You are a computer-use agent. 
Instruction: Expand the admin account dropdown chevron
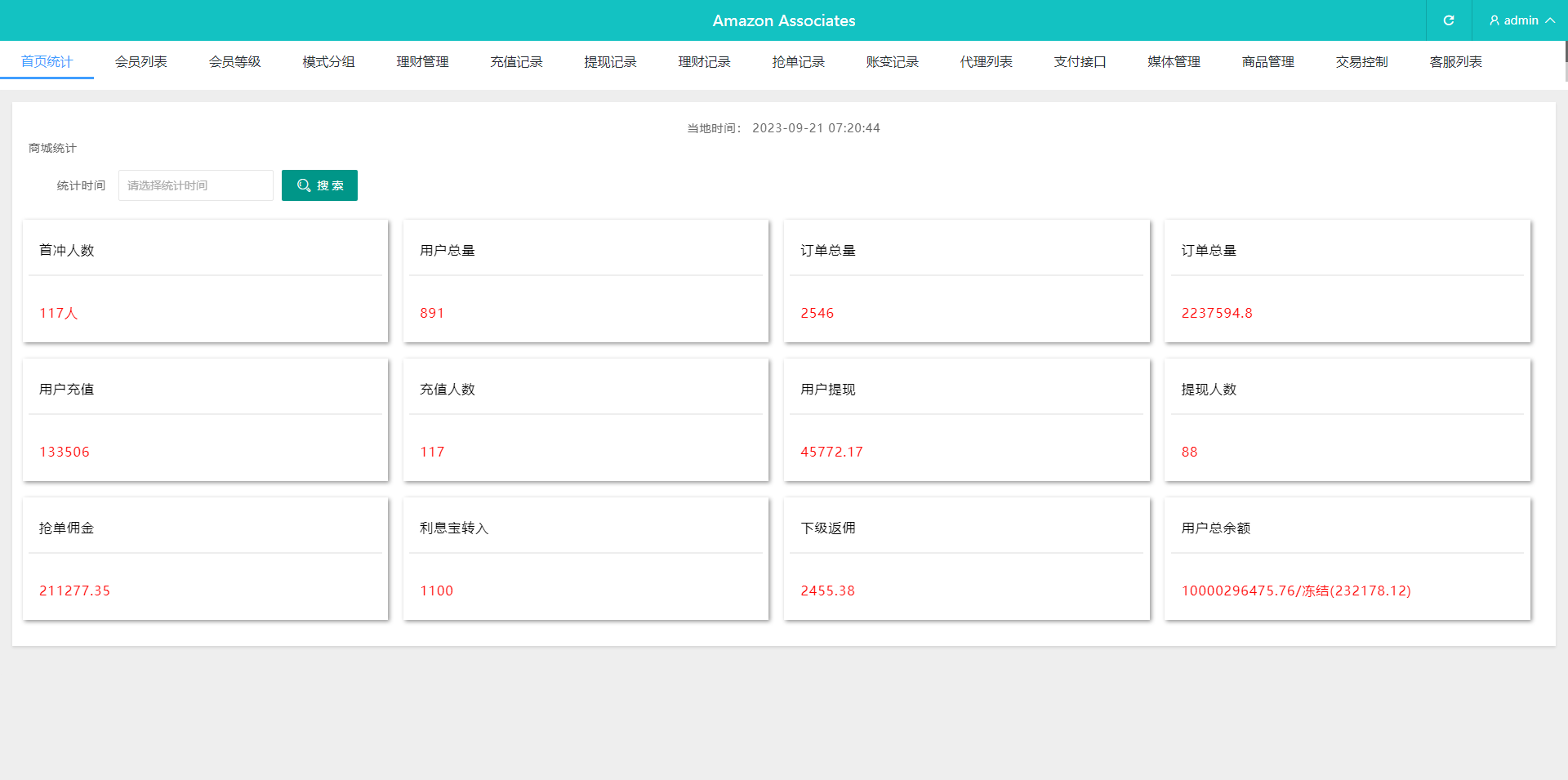click(x=1551, y=20)
